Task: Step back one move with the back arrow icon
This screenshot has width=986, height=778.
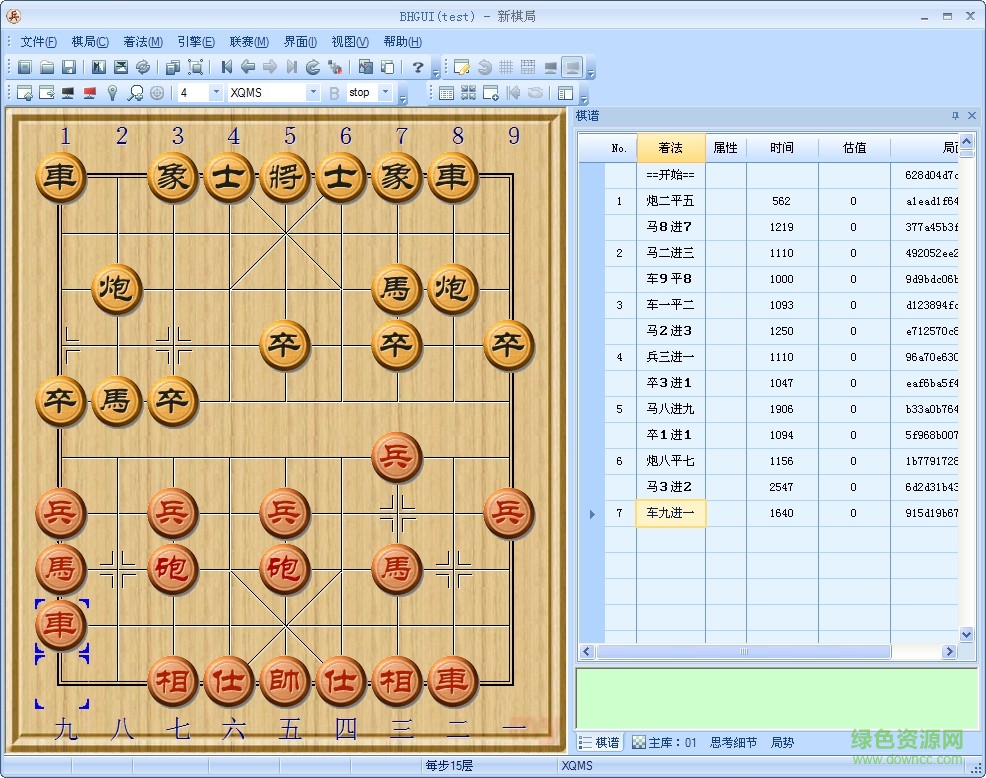Action: coord(247,67)
